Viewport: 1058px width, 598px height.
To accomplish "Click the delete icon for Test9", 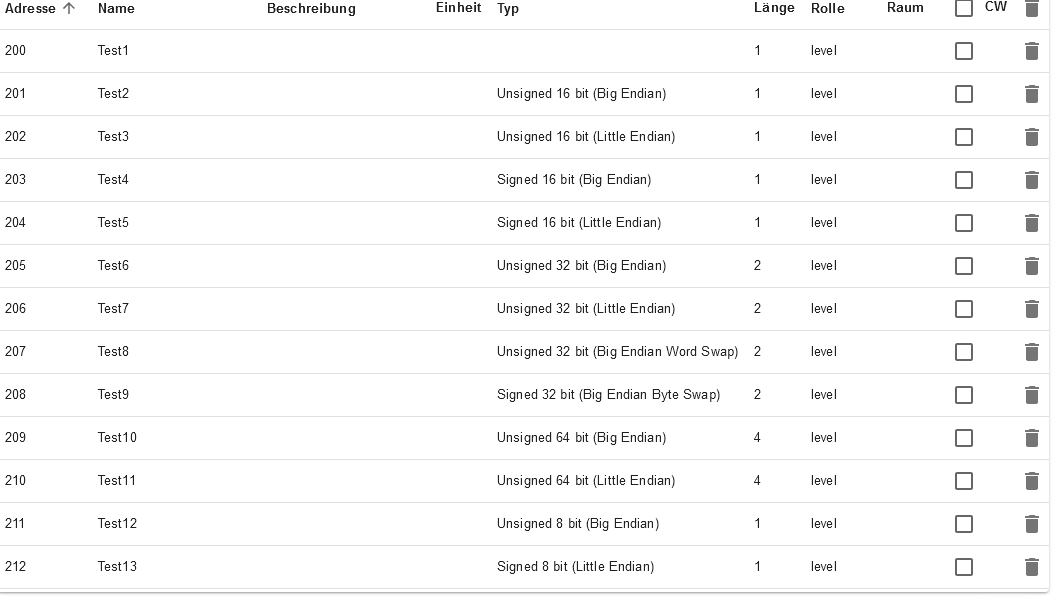I will (x=1032, y=395).
